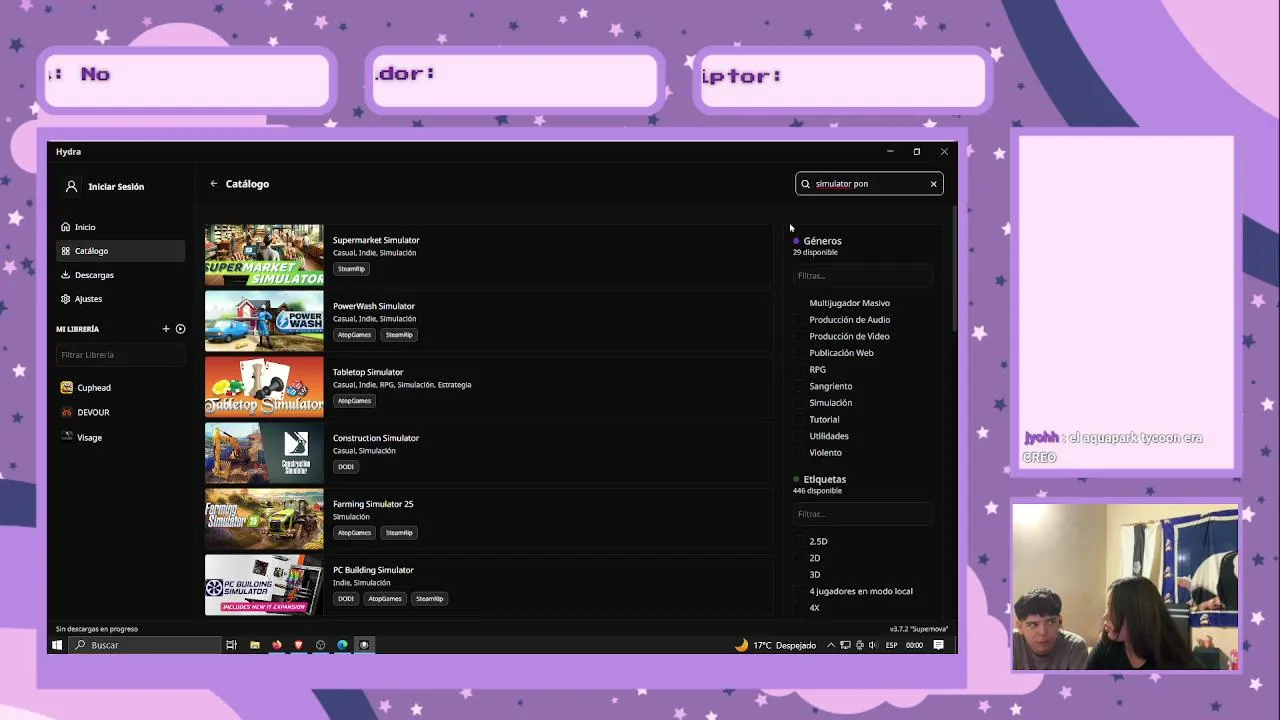Click the user icon beside Iniciar Sesión

(x=71, y=187)
